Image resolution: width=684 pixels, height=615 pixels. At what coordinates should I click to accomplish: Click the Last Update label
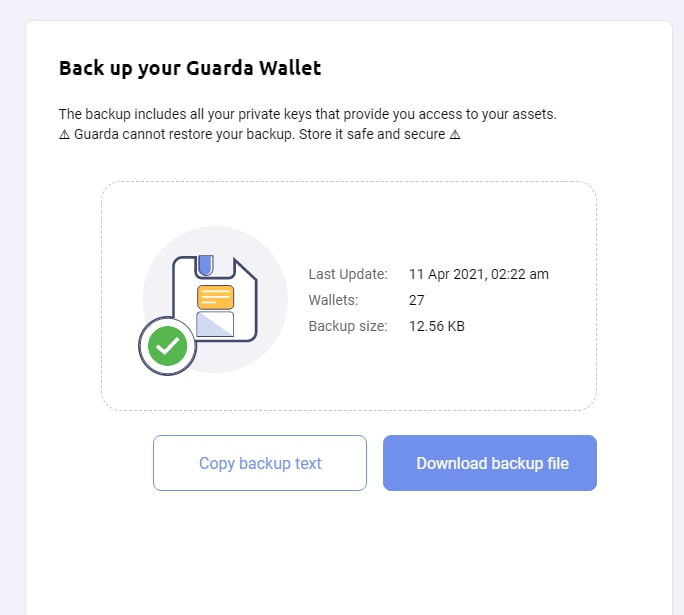pyautogui.click(x=348, y=274)
